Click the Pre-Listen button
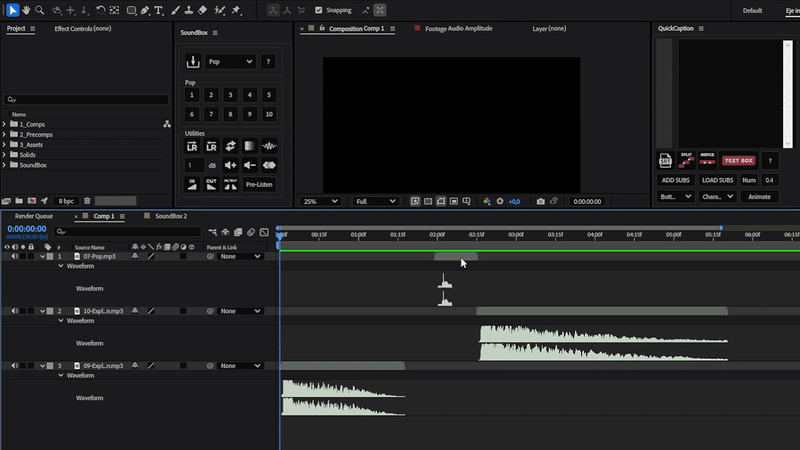 259,184
